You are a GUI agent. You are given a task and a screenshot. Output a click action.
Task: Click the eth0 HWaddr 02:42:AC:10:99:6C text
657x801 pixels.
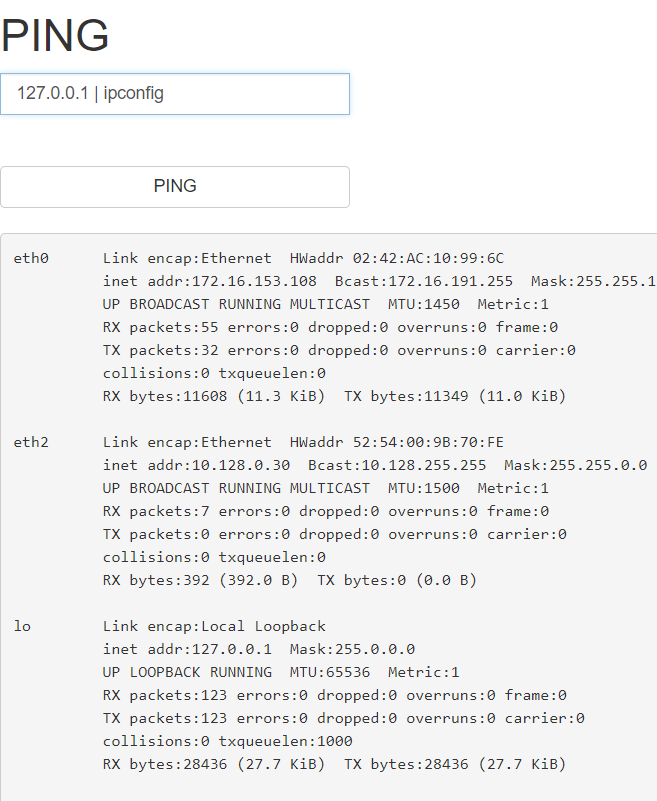[397, 258]
